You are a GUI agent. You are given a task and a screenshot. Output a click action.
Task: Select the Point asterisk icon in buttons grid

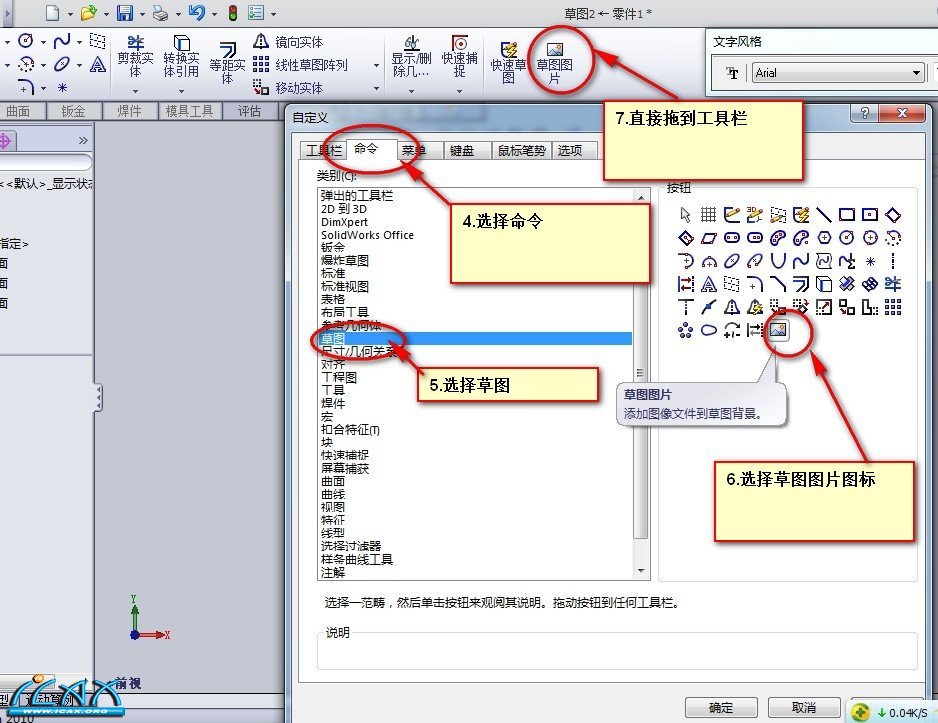click(x=870, y=261)
